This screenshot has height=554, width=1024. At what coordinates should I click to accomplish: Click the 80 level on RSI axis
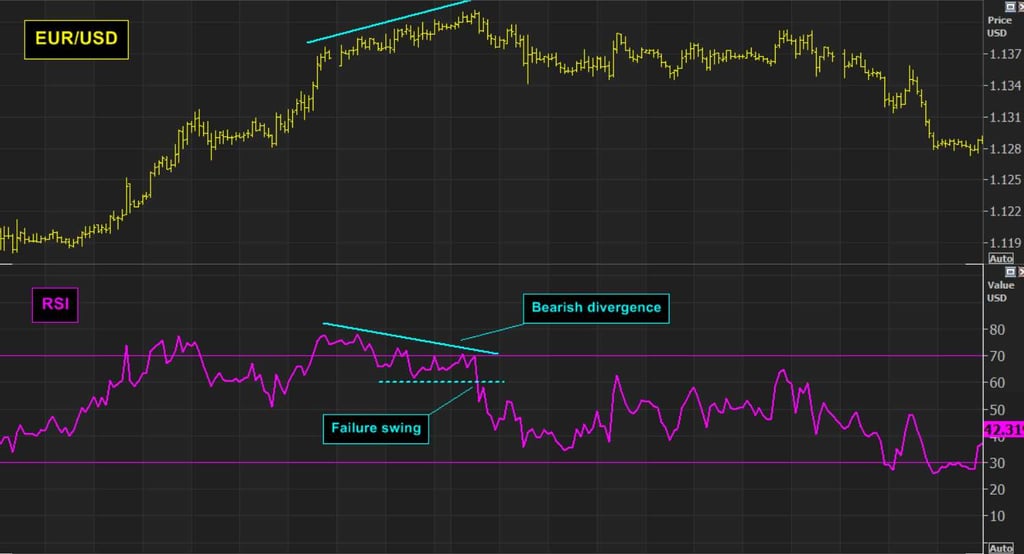997,330
